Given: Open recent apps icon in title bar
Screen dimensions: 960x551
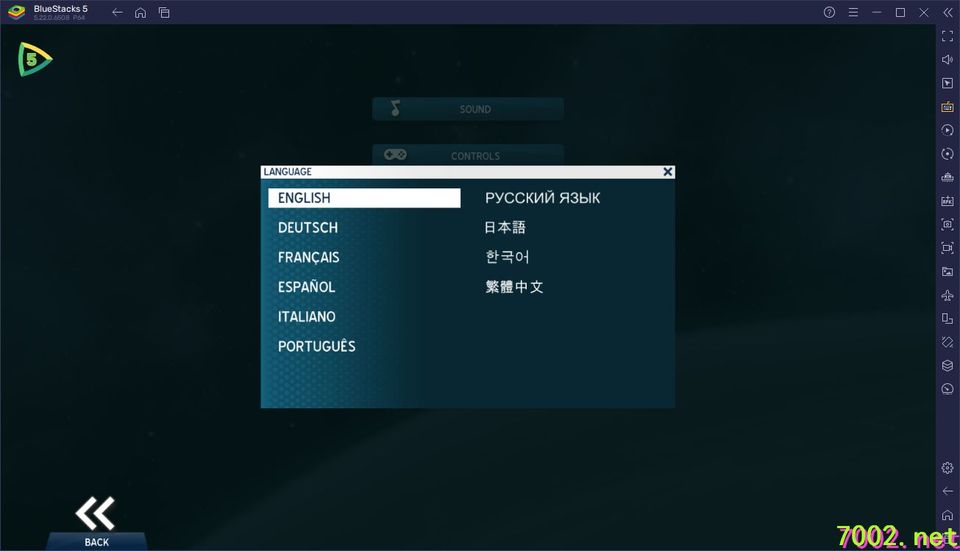Looking at the screenshot, I should [x=164, y=12].
